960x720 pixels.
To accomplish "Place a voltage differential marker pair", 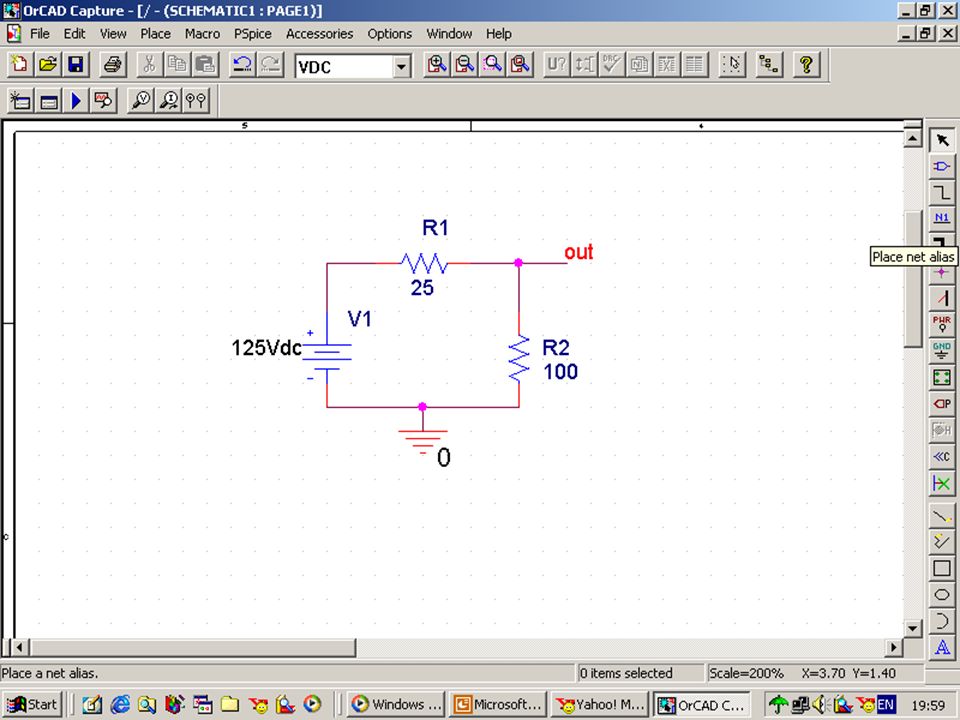I will 197,100.
